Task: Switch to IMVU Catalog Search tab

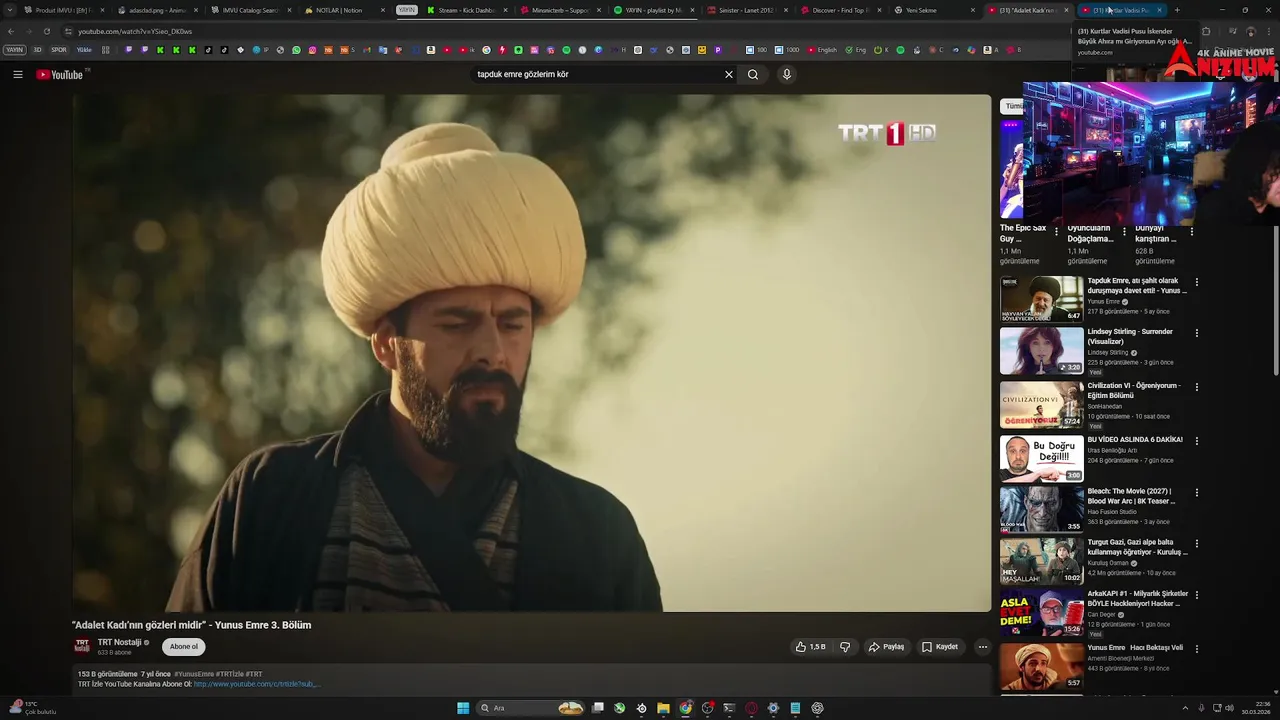Action: coord(250,10)
